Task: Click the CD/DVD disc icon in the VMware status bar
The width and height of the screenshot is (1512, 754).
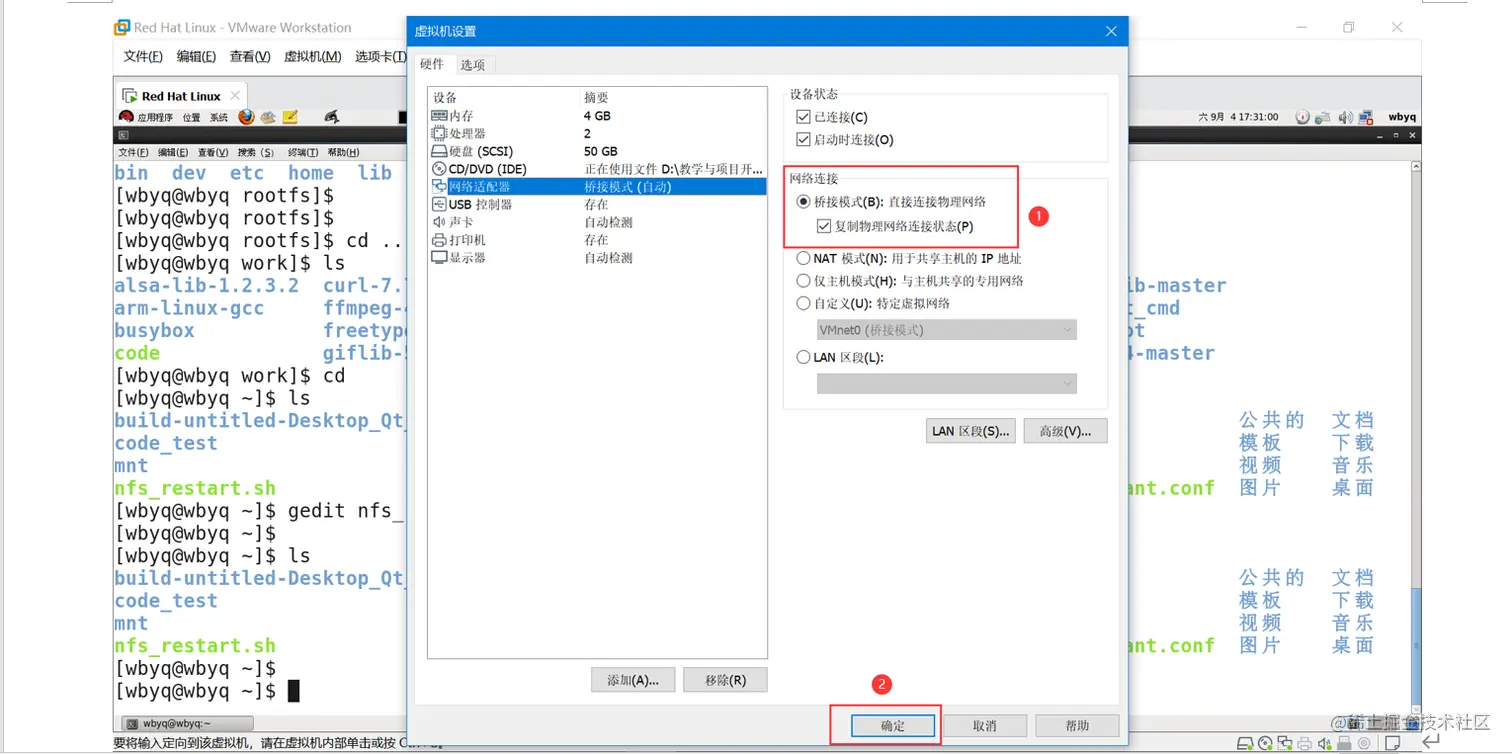Action: pyautogui.click(x=1264, y=745)
